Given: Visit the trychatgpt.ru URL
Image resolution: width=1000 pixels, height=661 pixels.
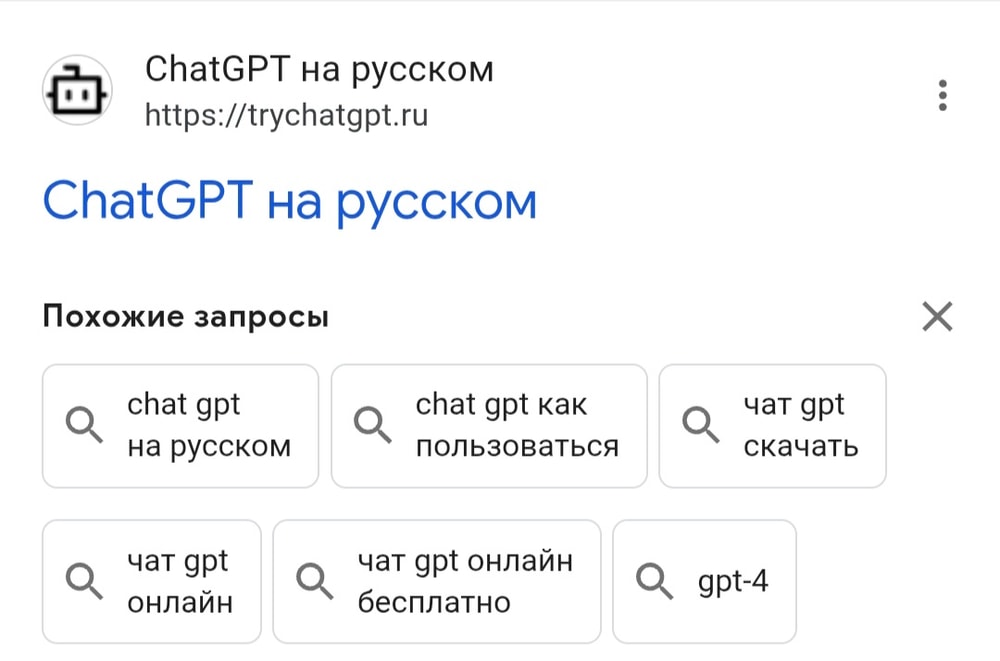Looking at the screenshot, I should click(x=287, y=115).
